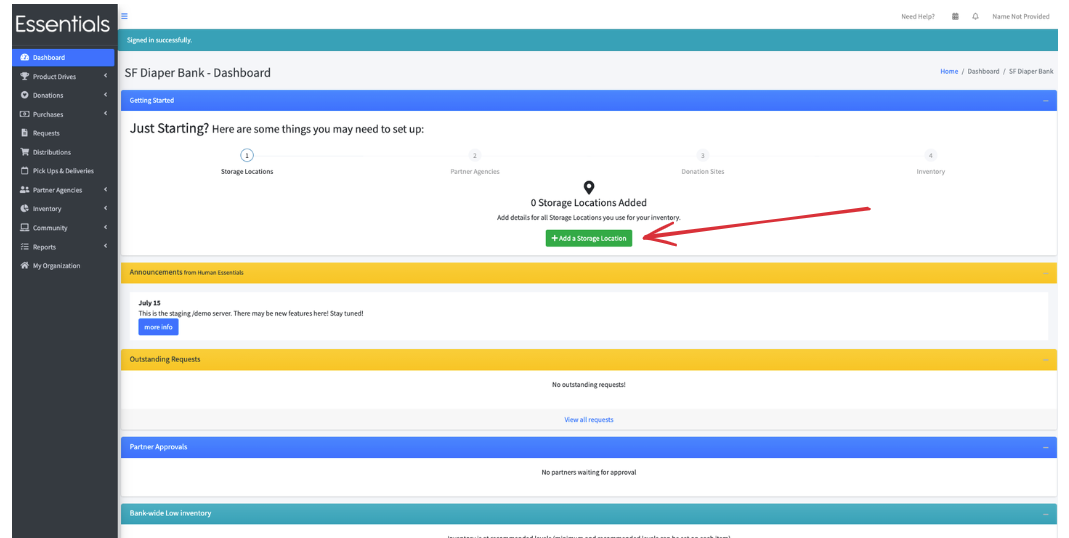The width and height of the screenshot is (1069, 538).
Task: Click Add a Storage Location button
Action: tap(589, 238)
